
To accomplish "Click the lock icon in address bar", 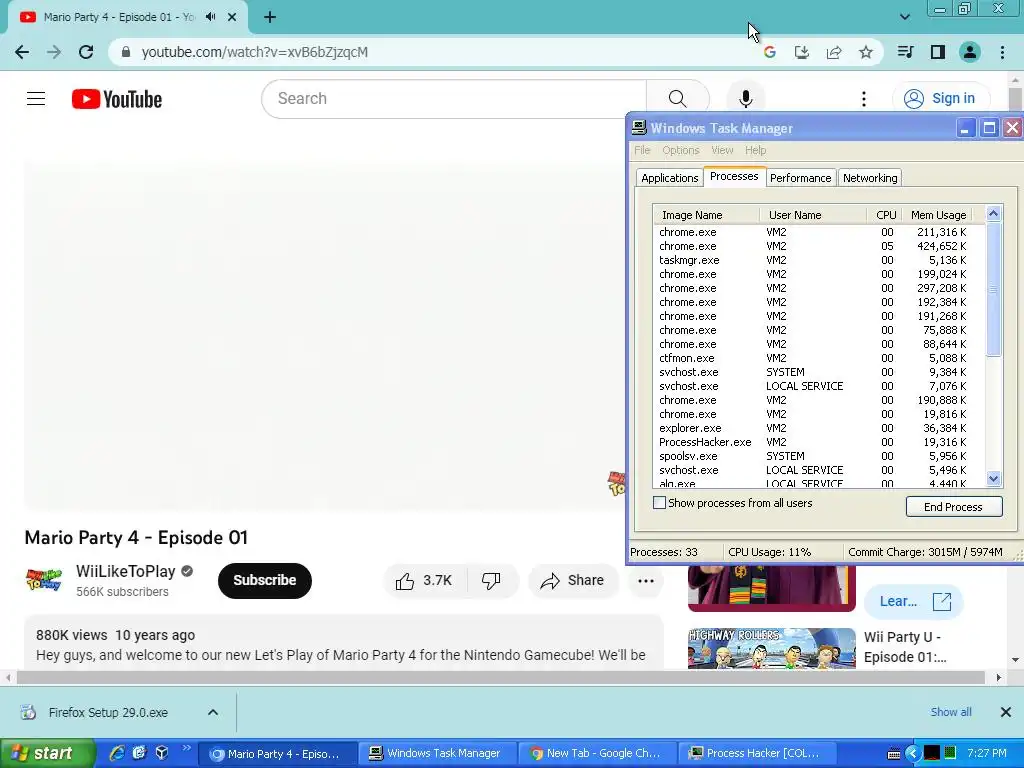I will [126, 52].
